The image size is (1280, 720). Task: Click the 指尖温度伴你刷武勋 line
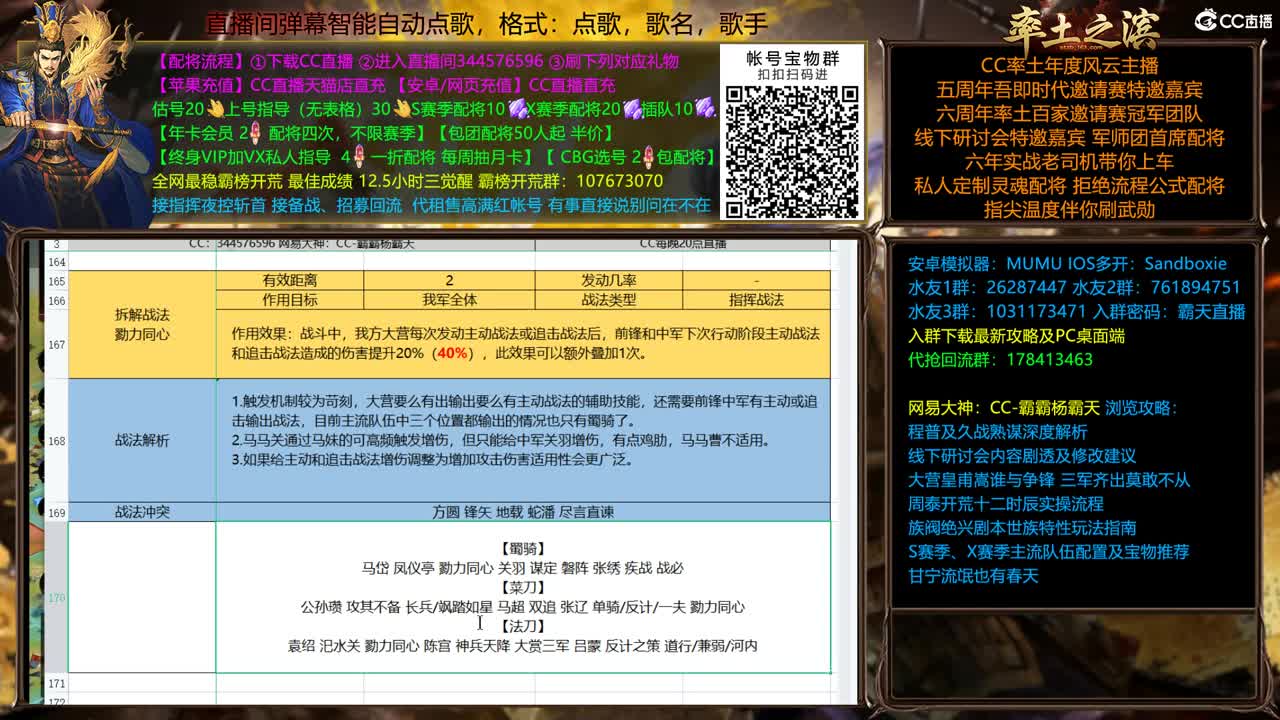coord(1069,210)
